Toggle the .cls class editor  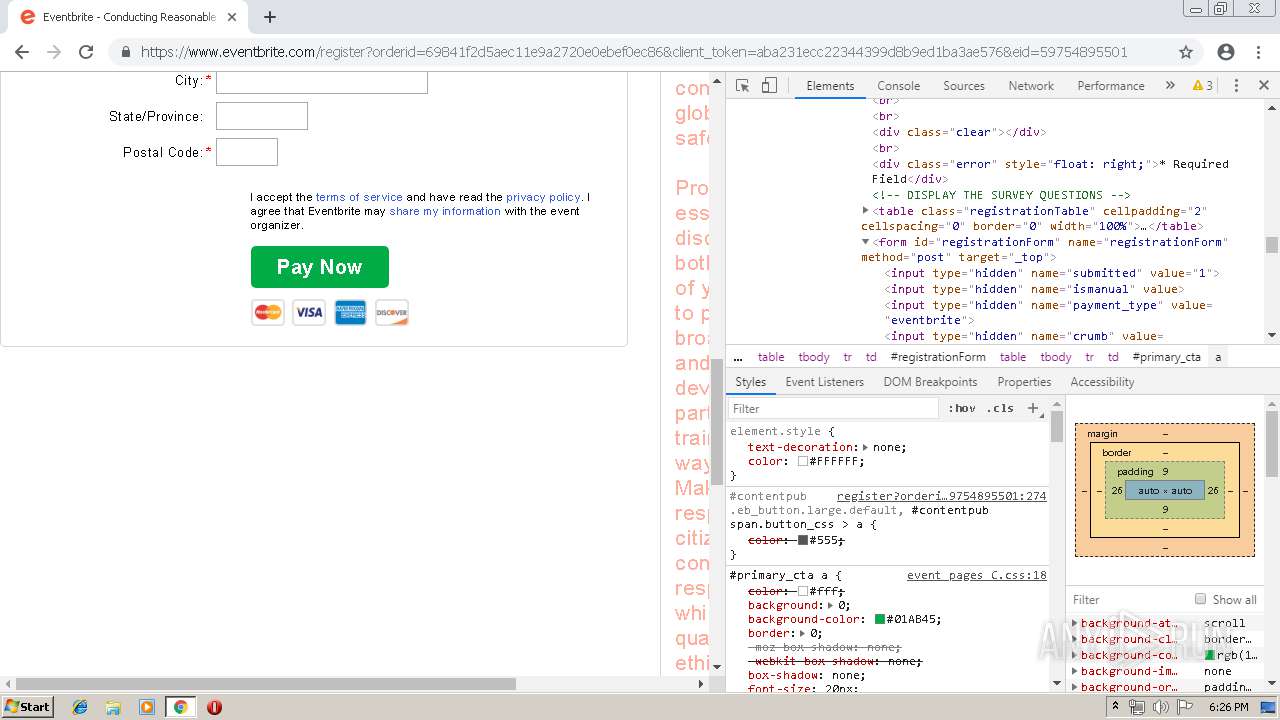click(1000, 408)
